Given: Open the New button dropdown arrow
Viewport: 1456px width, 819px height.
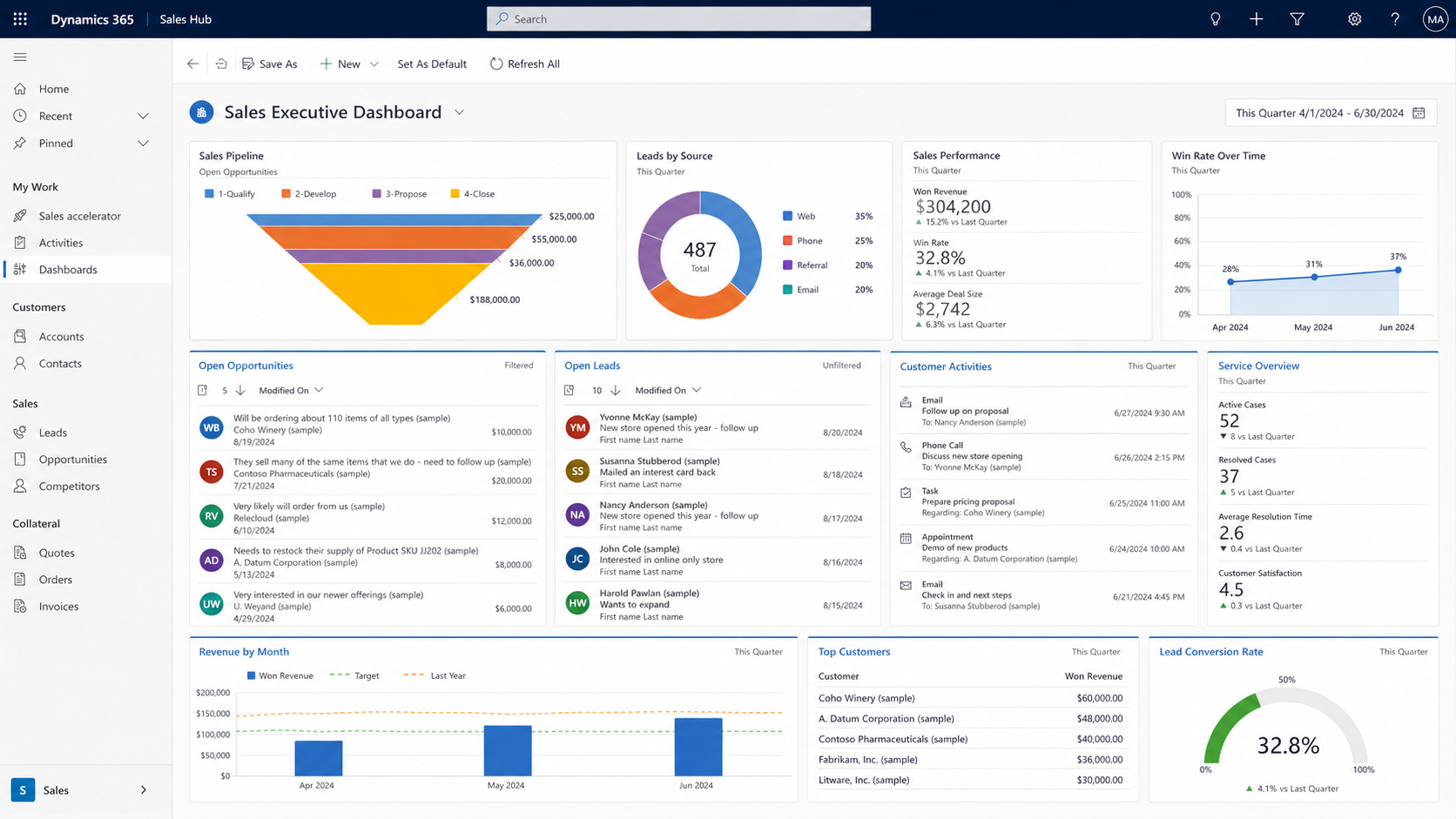Looking at the screenshot, I should (x=374, y=64).
